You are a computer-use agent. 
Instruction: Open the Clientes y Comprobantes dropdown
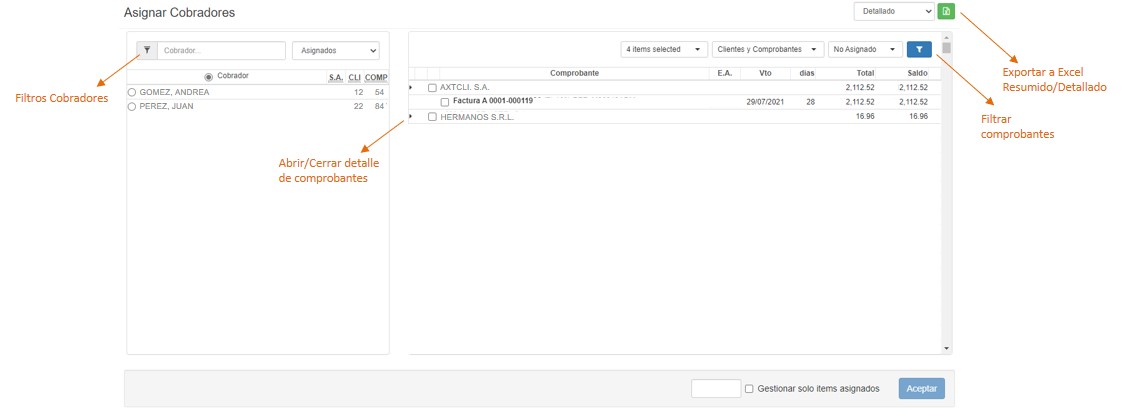point(768,49)
